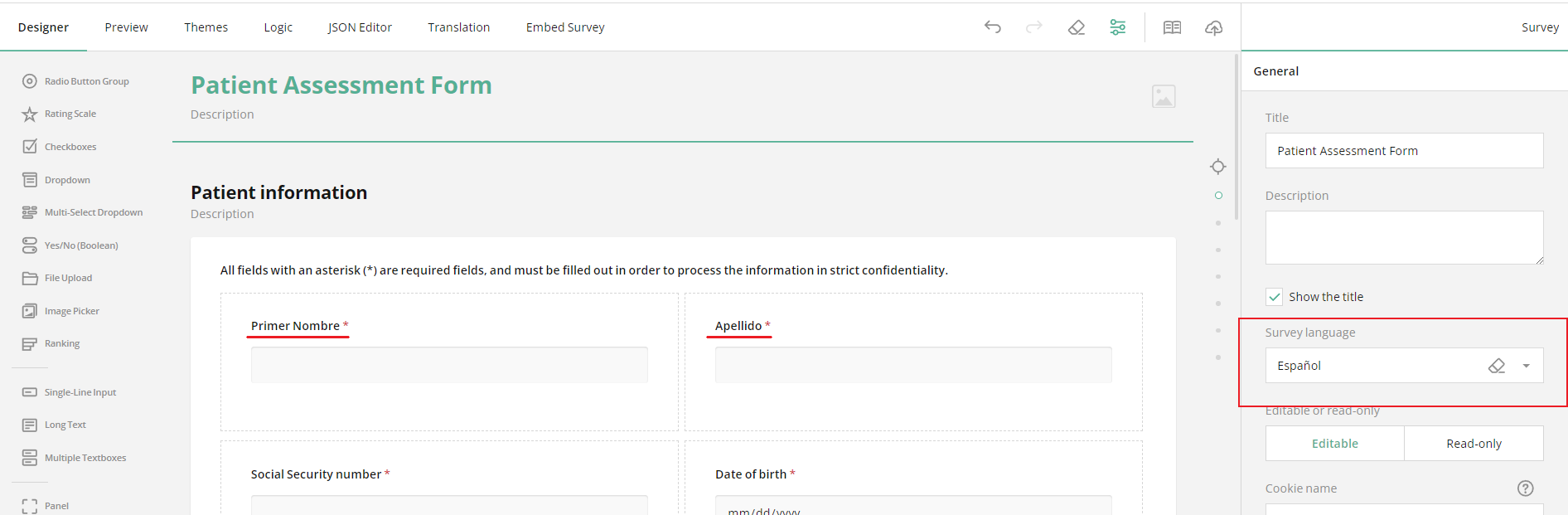Image resolution: width=1568 pixels, height=515 pixels.
Task: Select the File Upload element
Action: pos(67,278)
